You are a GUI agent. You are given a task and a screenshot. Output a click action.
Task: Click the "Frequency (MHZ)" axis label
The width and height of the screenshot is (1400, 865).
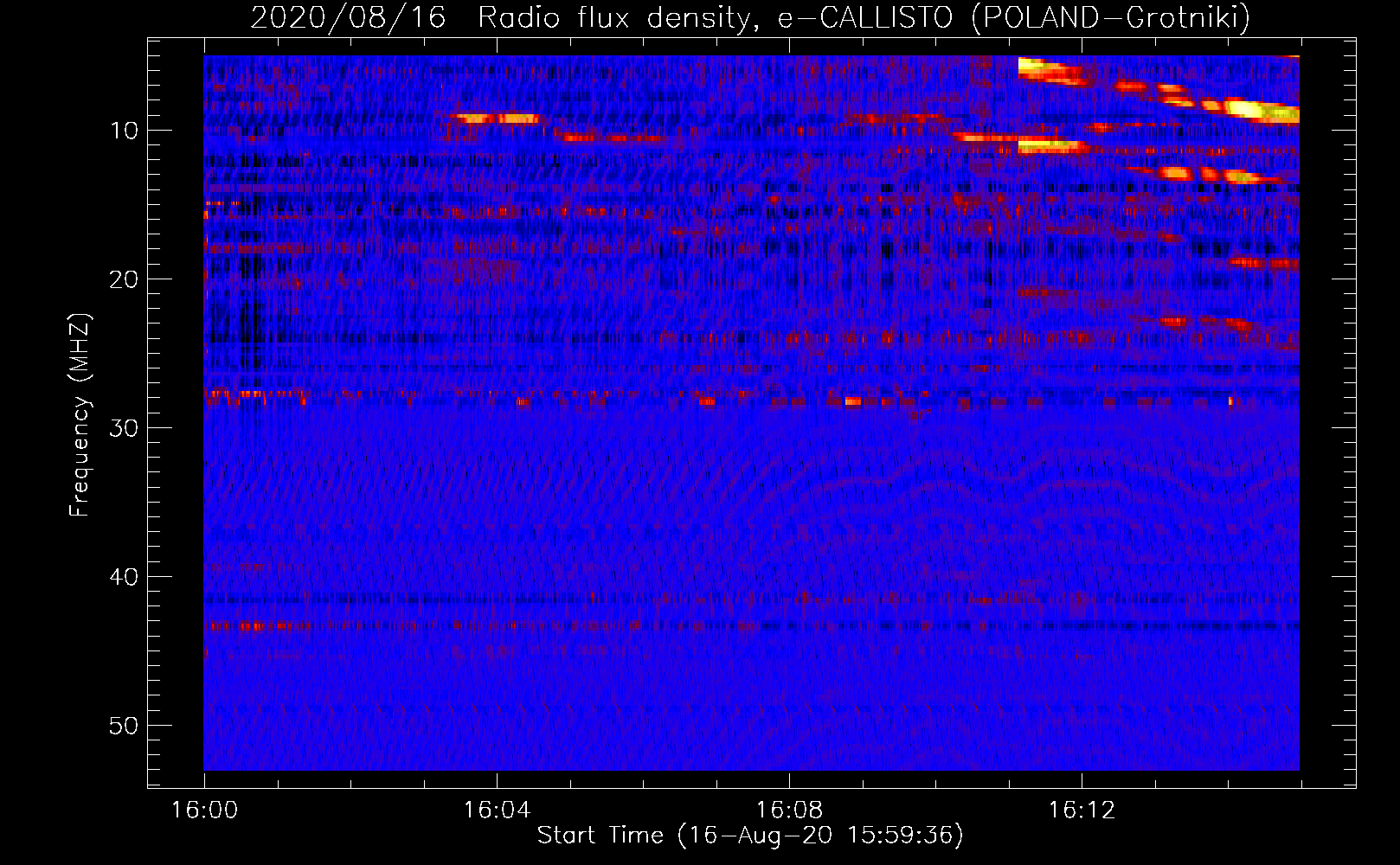[x=80, y=415]
